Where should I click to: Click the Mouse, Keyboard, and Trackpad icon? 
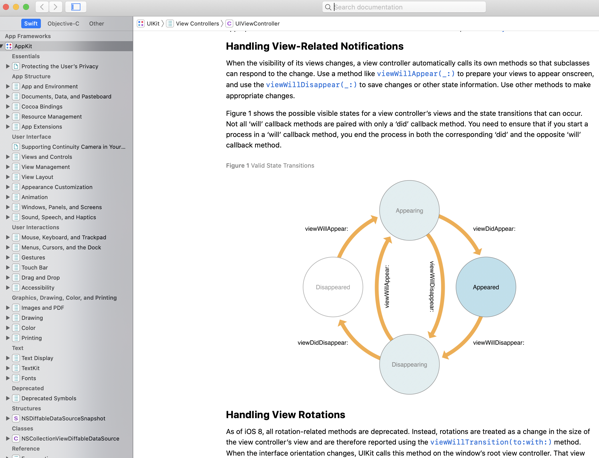click(16, 237)
